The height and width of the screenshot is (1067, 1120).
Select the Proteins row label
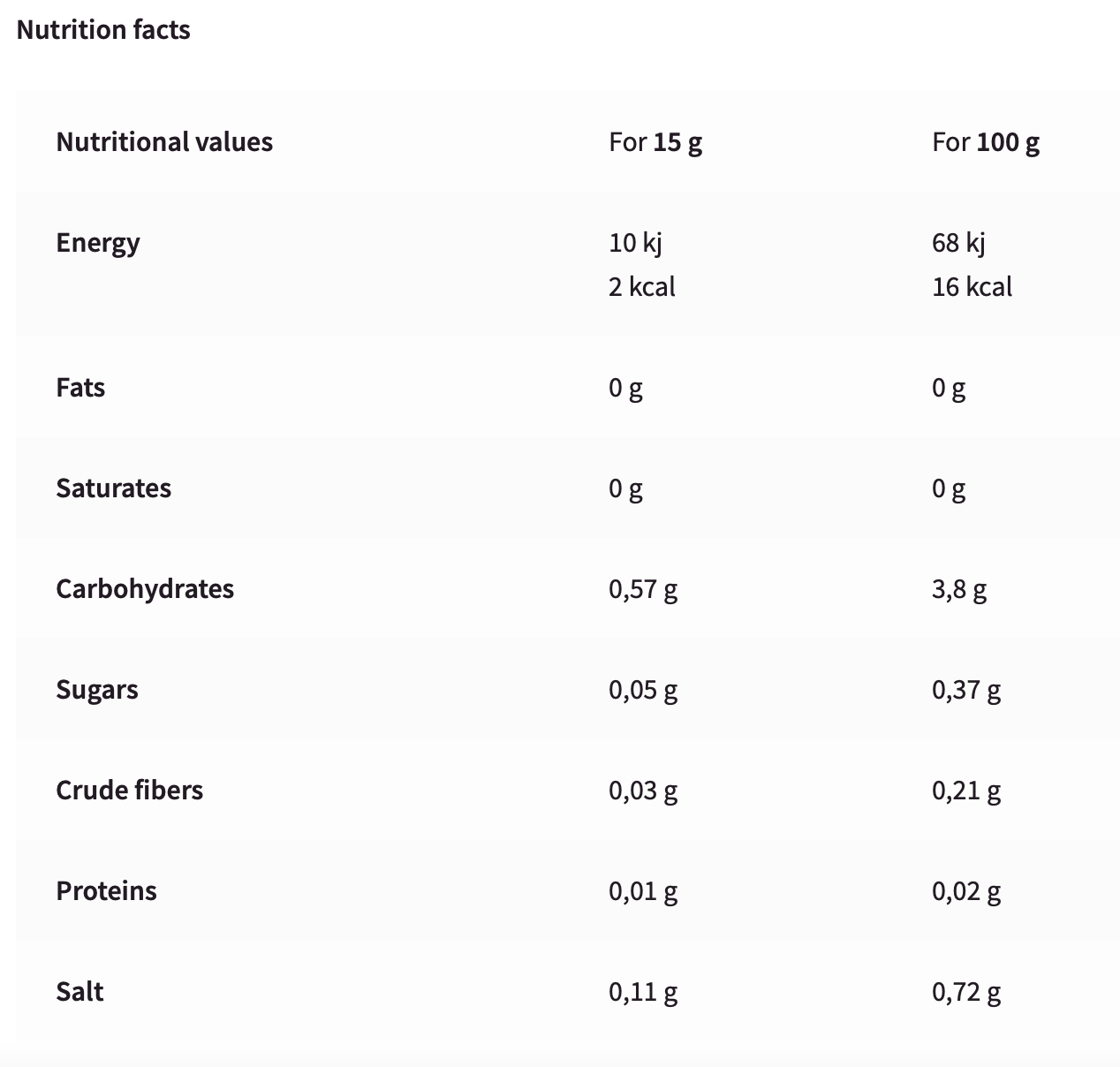click(107, 891)
